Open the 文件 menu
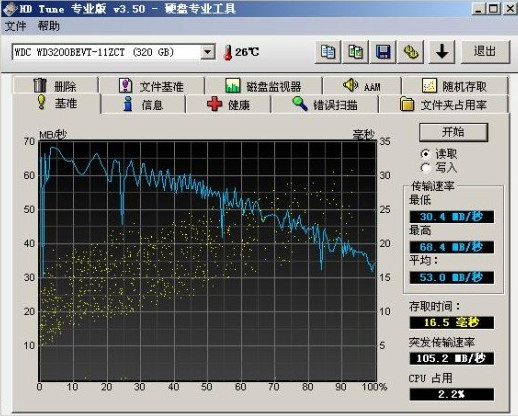 [15, 26]
